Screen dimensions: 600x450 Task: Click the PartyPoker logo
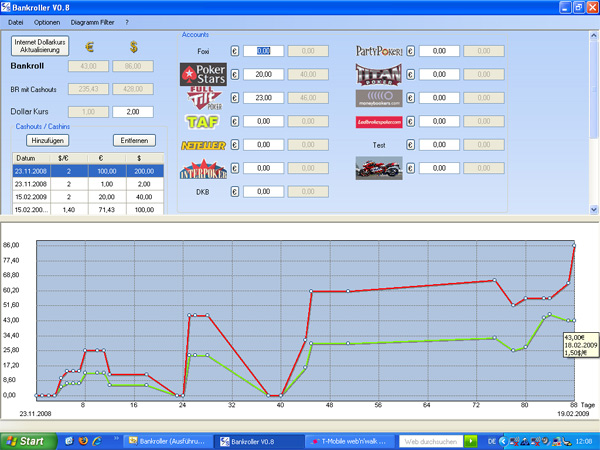pos(379,51)
